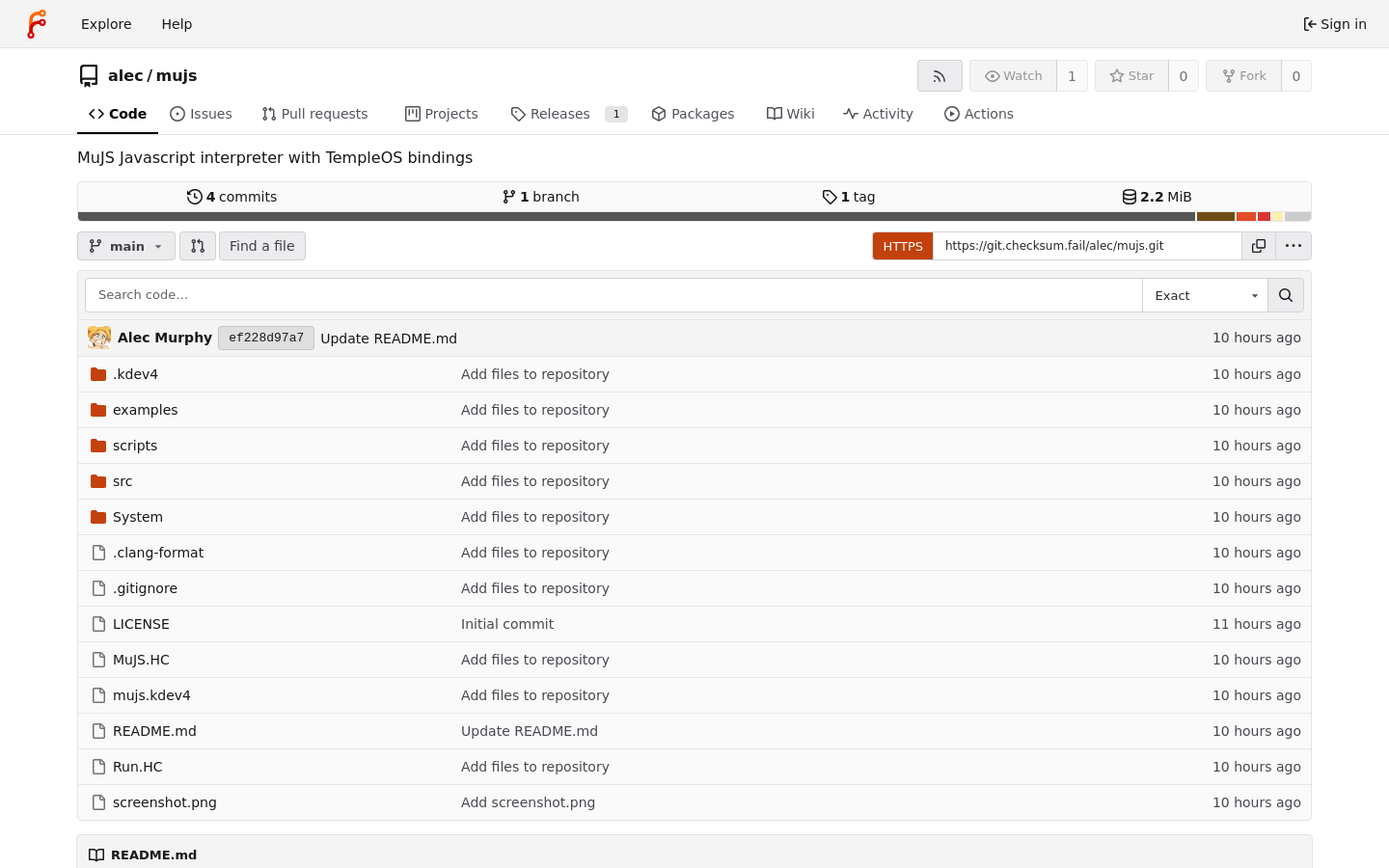The width and height of the screenshot is (1389, 868).
Task: Open the stargazers count 0
Action: [1184, 76]
